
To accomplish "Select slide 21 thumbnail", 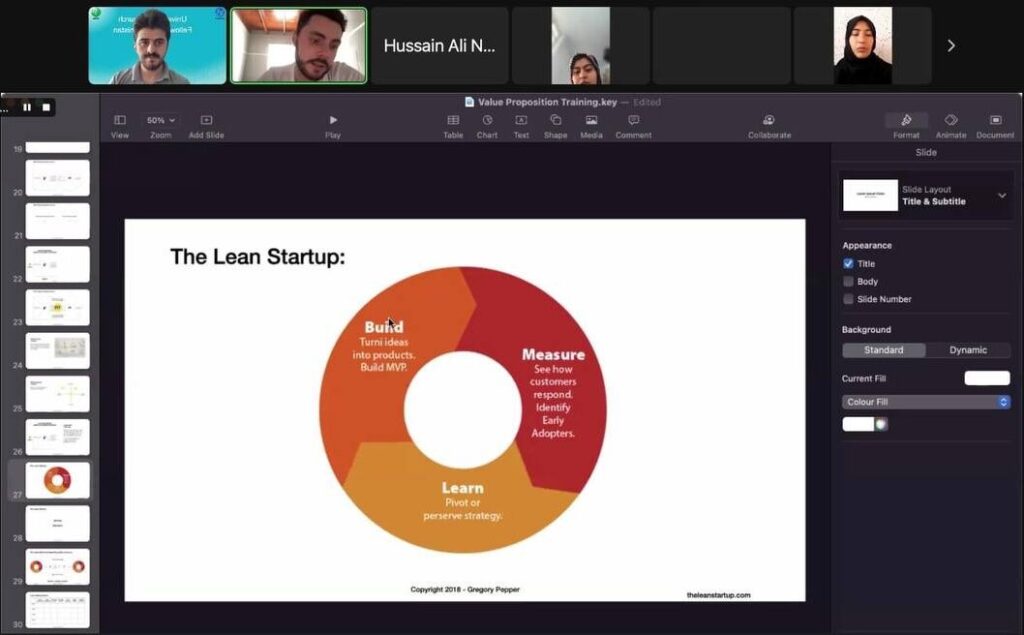I will pos(57,221).
